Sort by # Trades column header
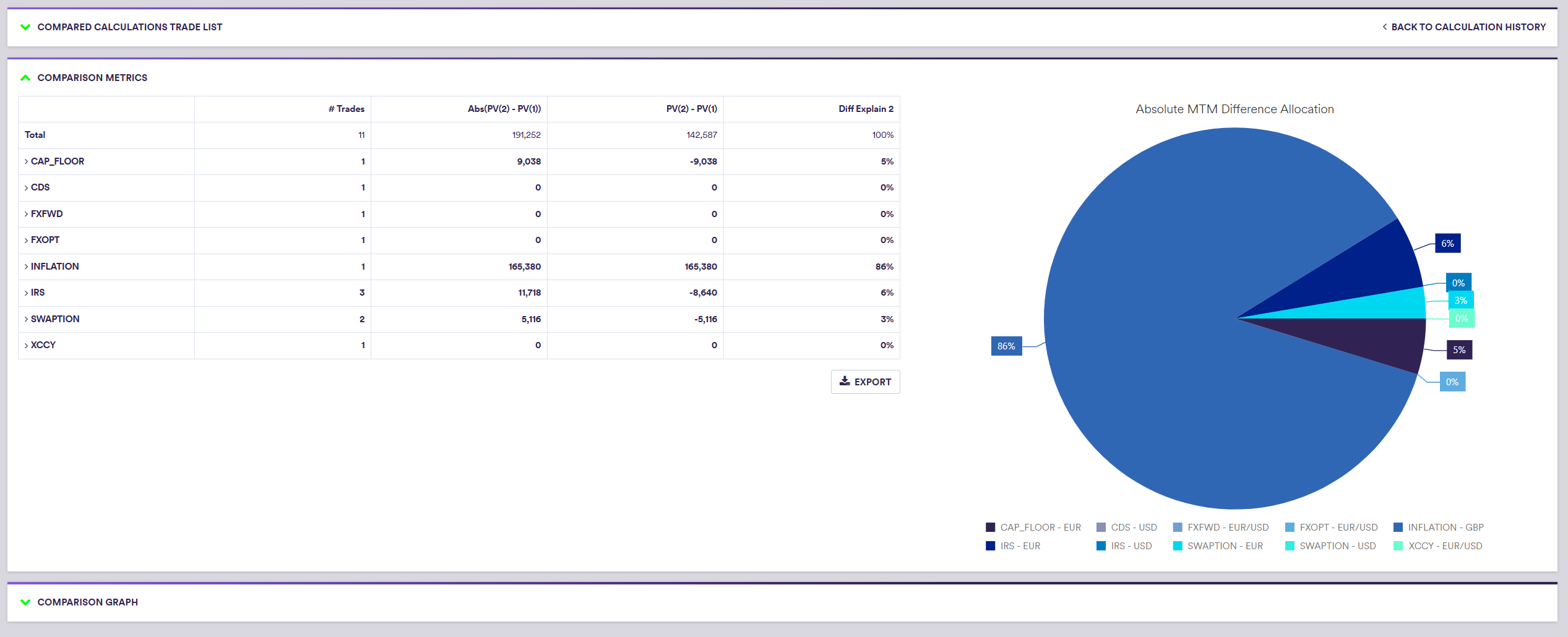 pos(346,109)
